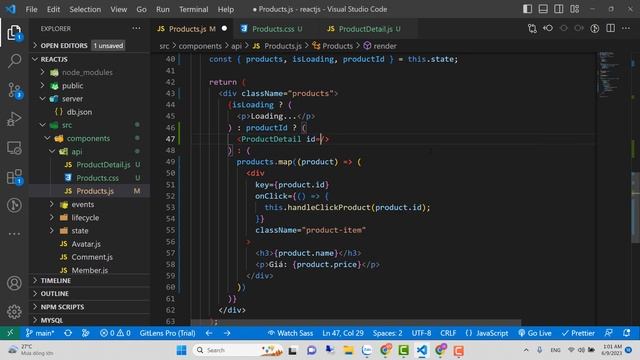Navigate back with GitLens left arrow
The width and height of the screenshot is (640, 360).
[209, 333]
